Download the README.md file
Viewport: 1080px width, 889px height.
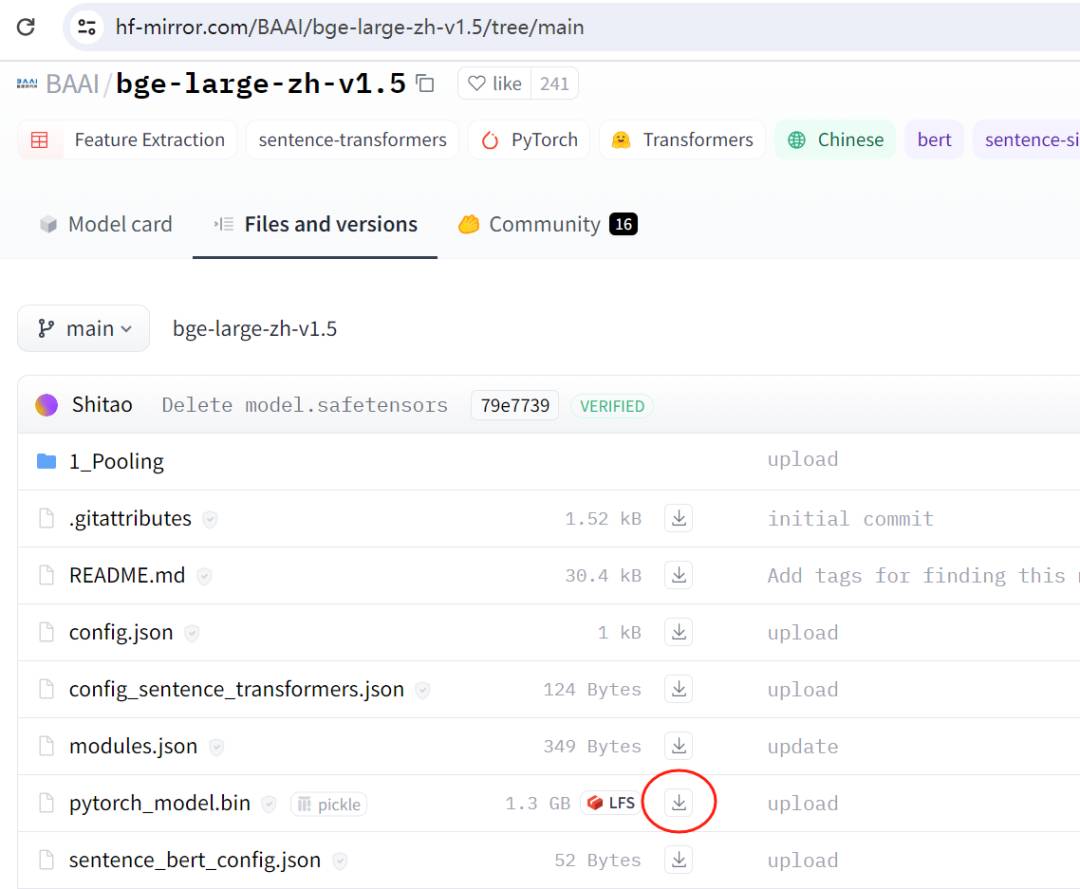pos(678,575)
